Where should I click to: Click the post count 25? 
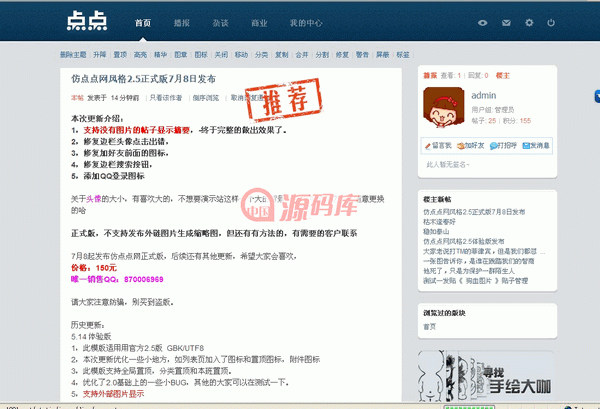(492, 121)
